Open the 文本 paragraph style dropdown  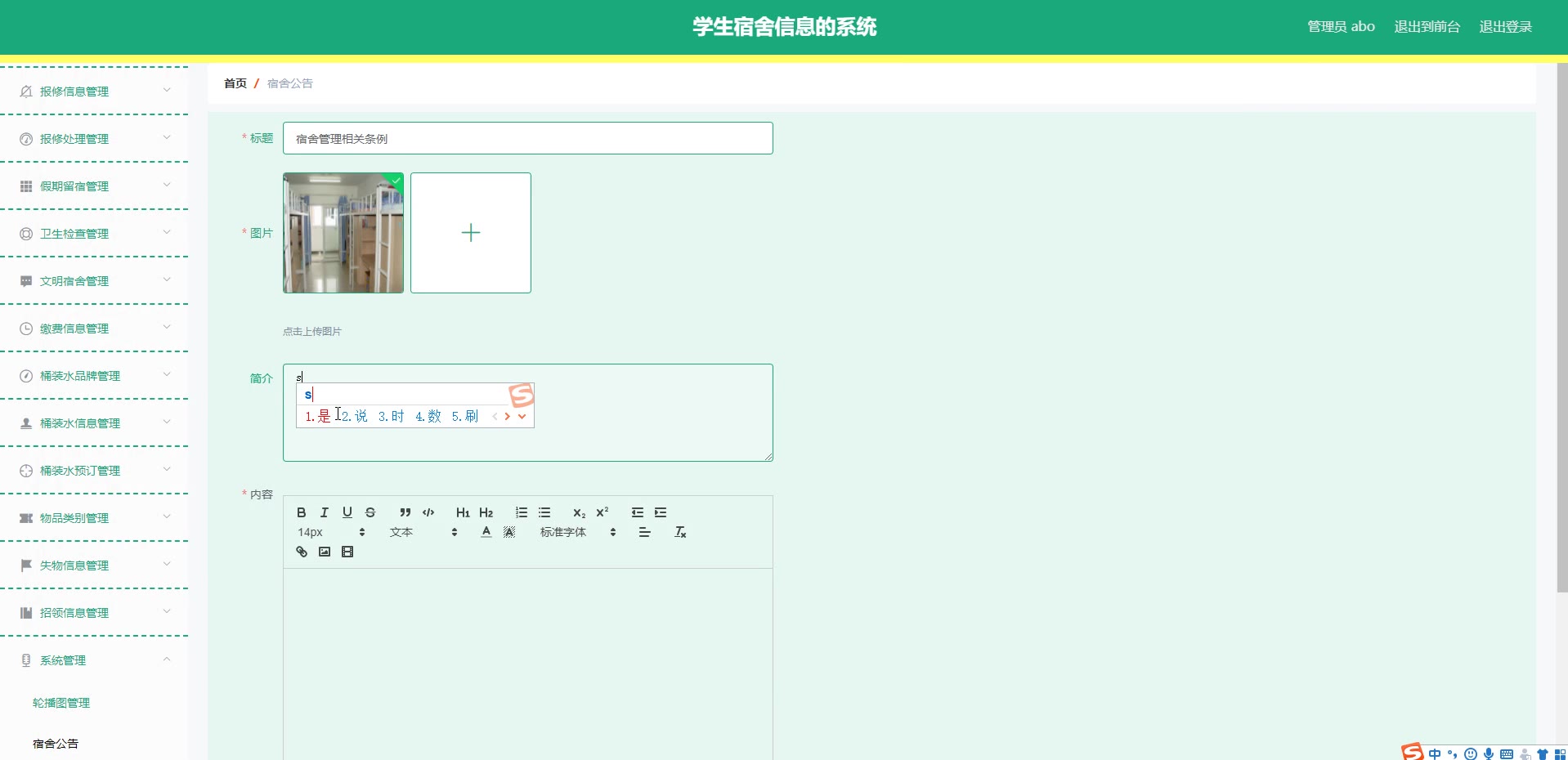tap(423, 532)
